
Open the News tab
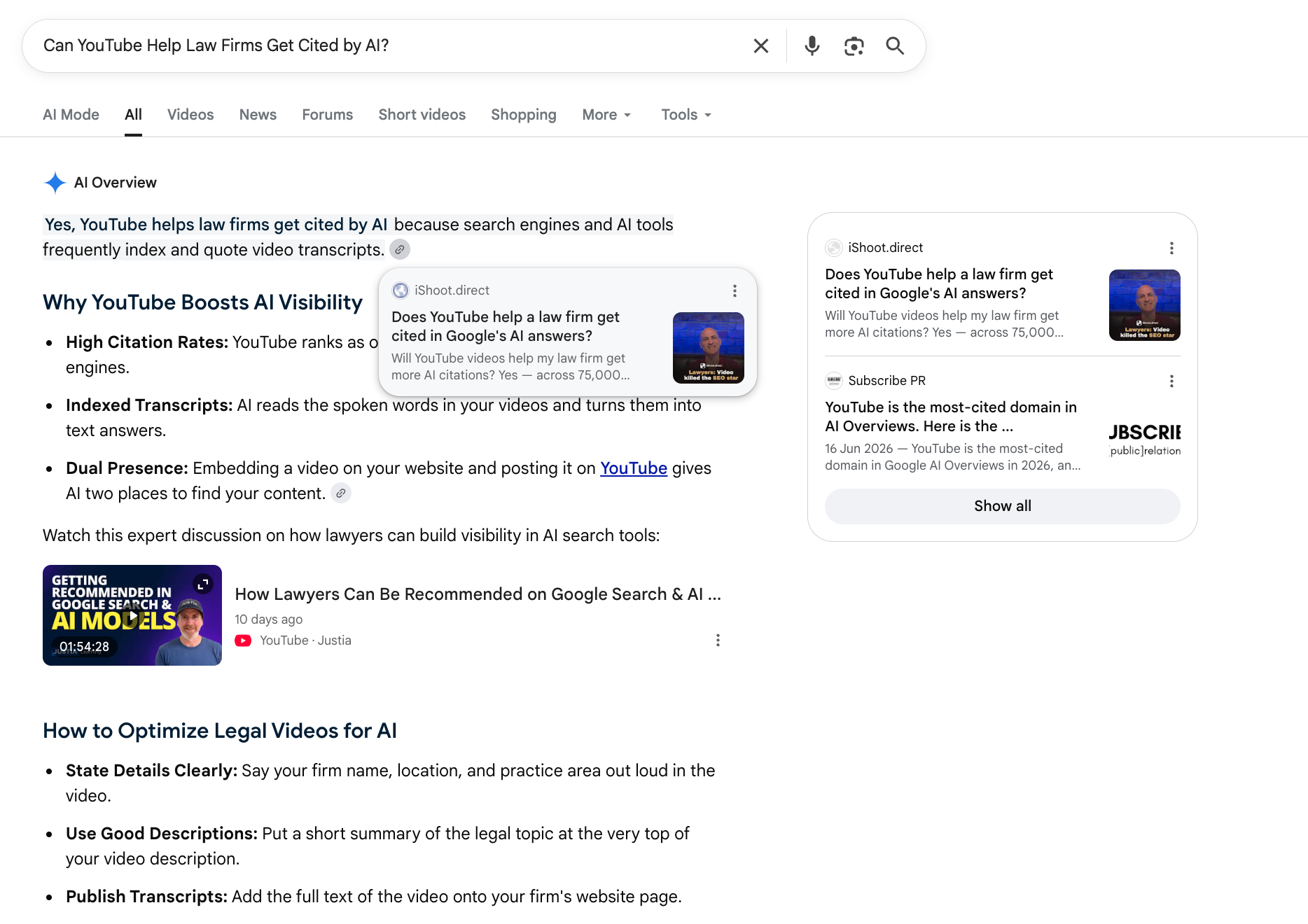click(x=258, y=115)
